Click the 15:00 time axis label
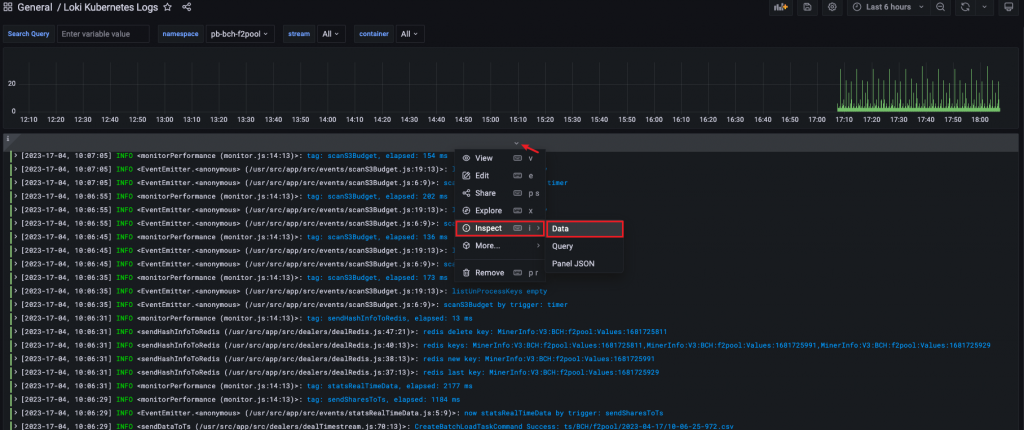This screenshot has height=430, width=1024. [x=491, y=120]
